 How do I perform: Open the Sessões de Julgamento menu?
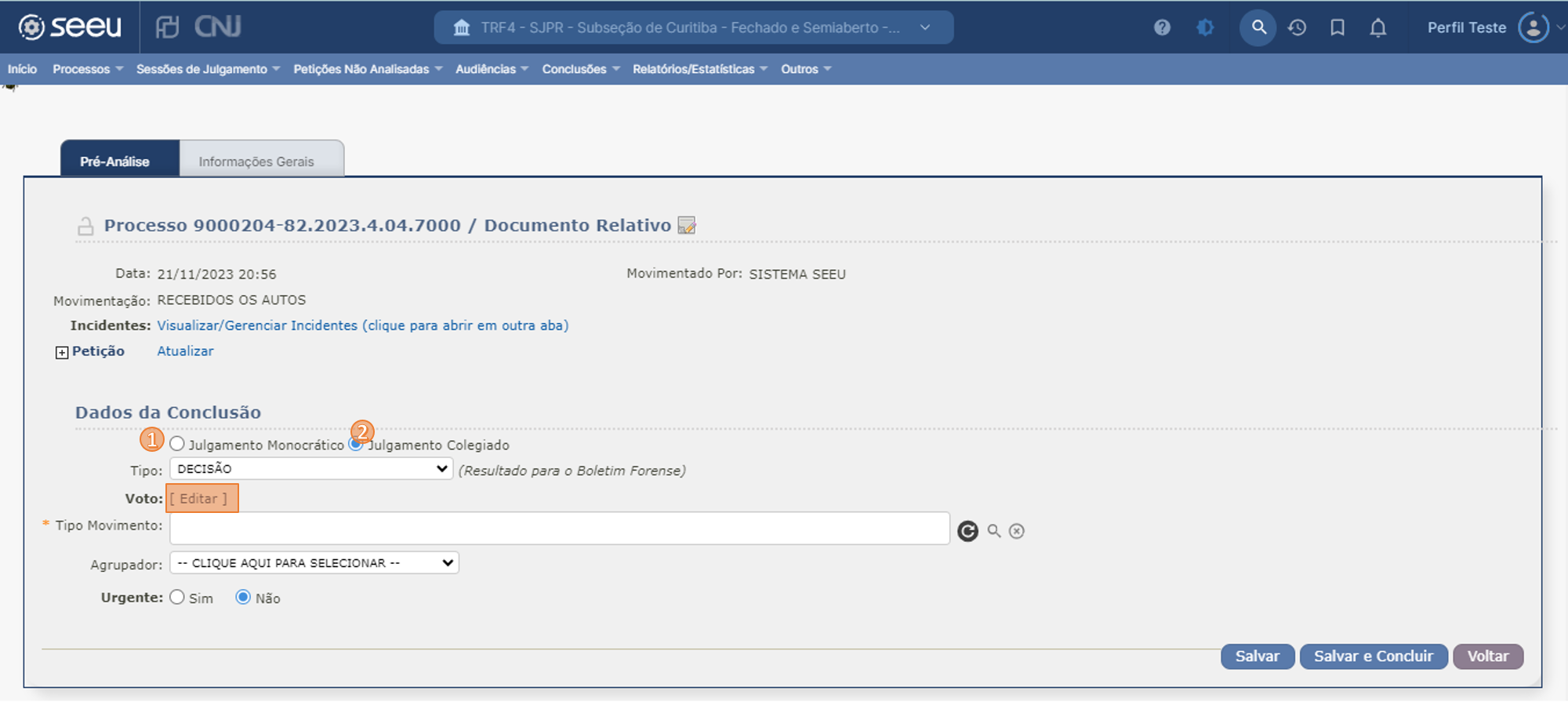click(x=208, y=69)
